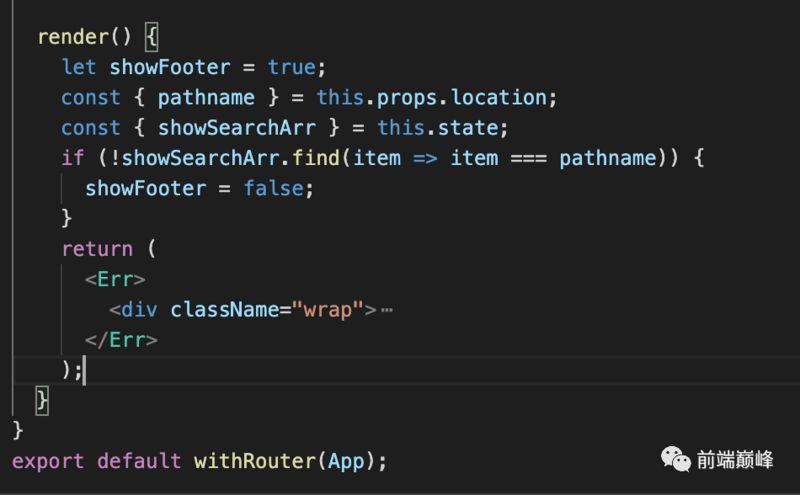
Task: Click 'App' argument in withRouter call
Action: 346,461
